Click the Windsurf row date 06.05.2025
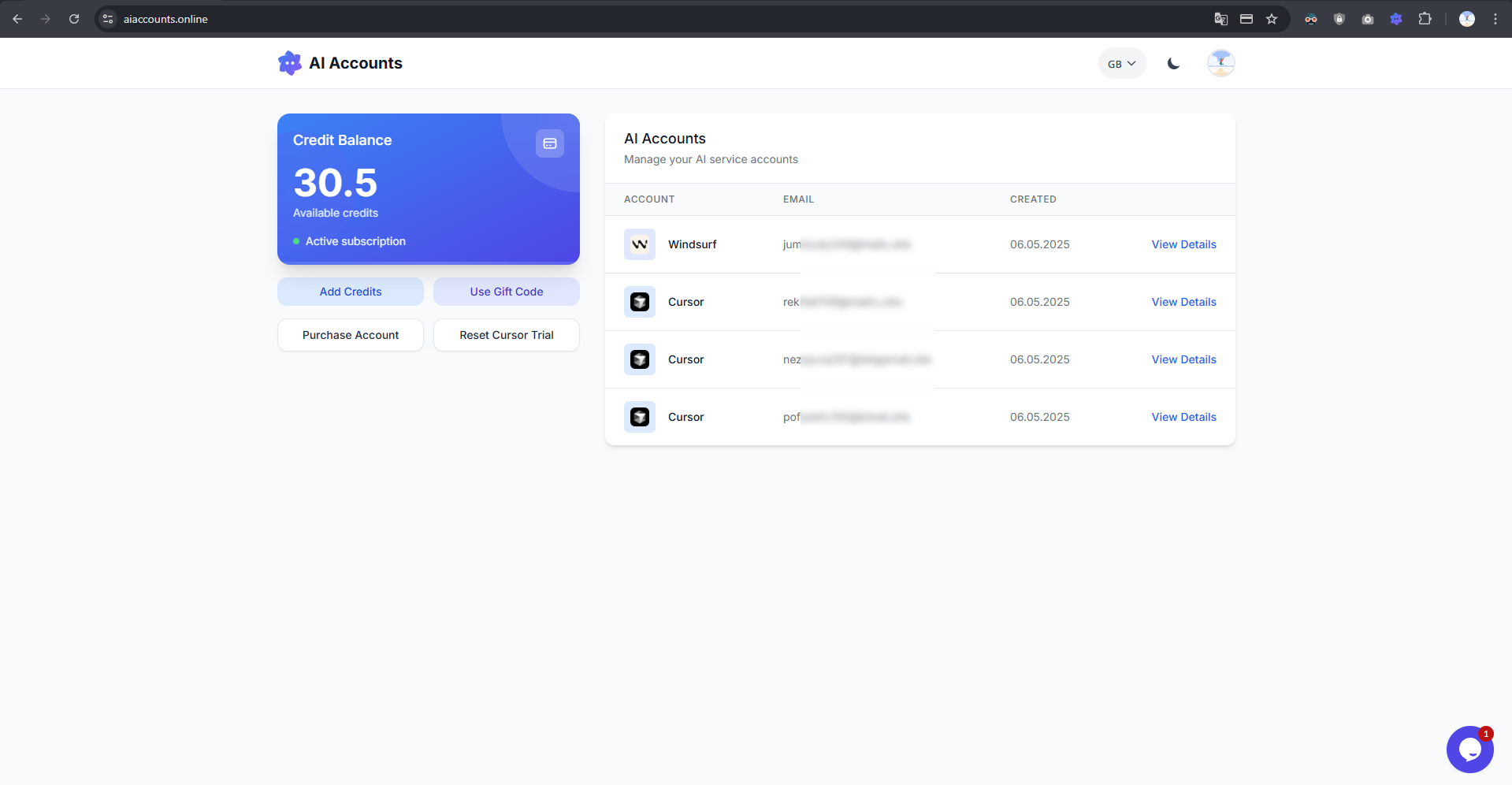 point(1040,244)
